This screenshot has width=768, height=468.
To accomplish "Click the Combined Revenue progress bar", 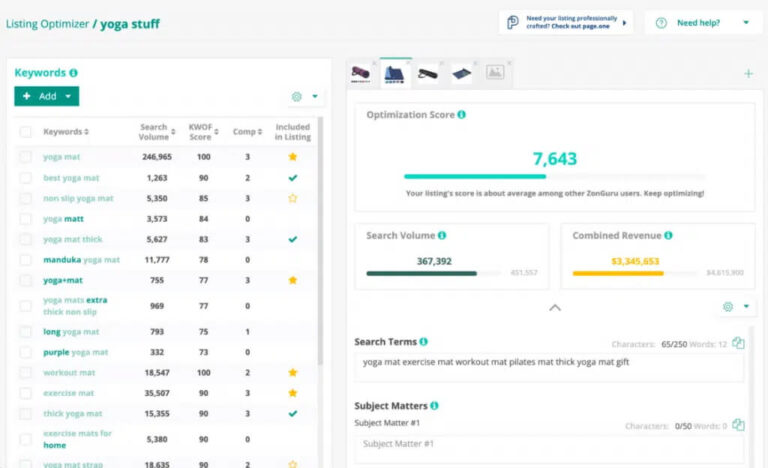I will [635, 273].
